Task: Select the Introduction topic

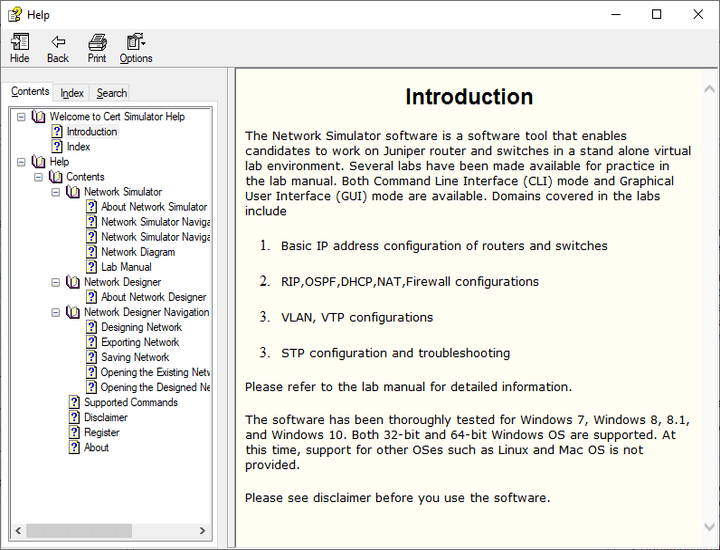Action: point(92,132)
